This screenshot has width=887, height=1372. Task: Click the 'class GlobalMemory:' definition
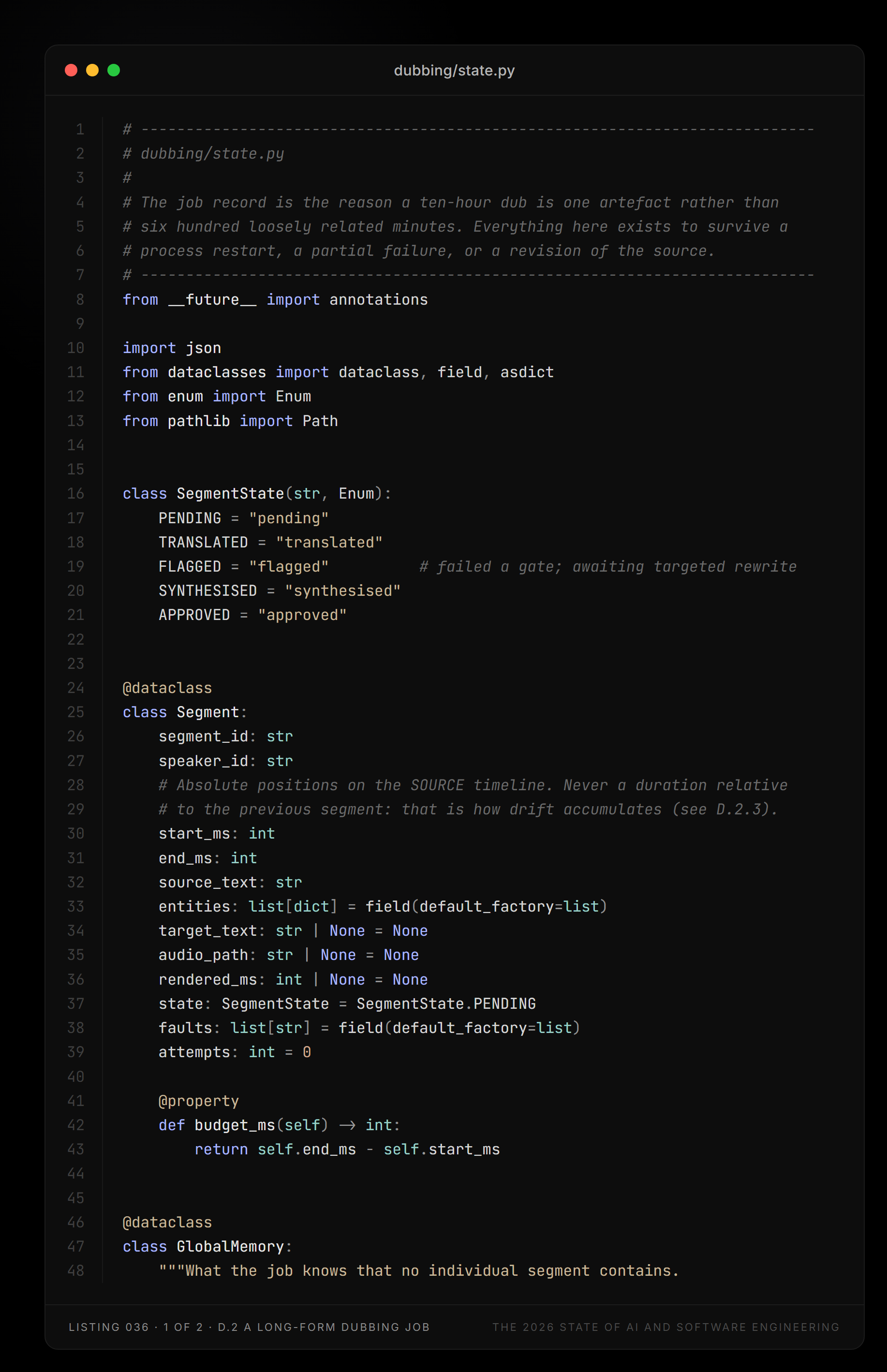(207, 1247)
